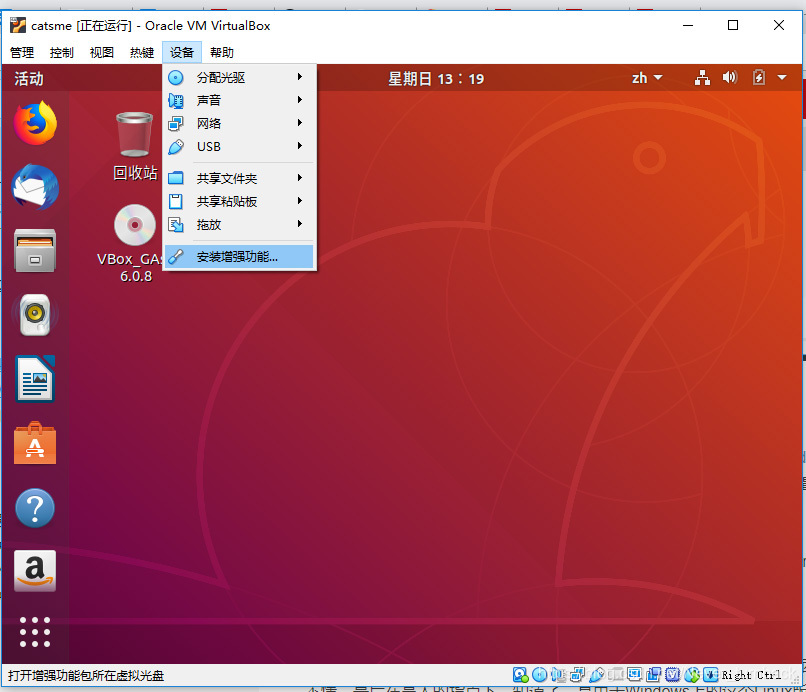Launch the Amazon dock shortcut
806x692 pixels.
(35, 571)
